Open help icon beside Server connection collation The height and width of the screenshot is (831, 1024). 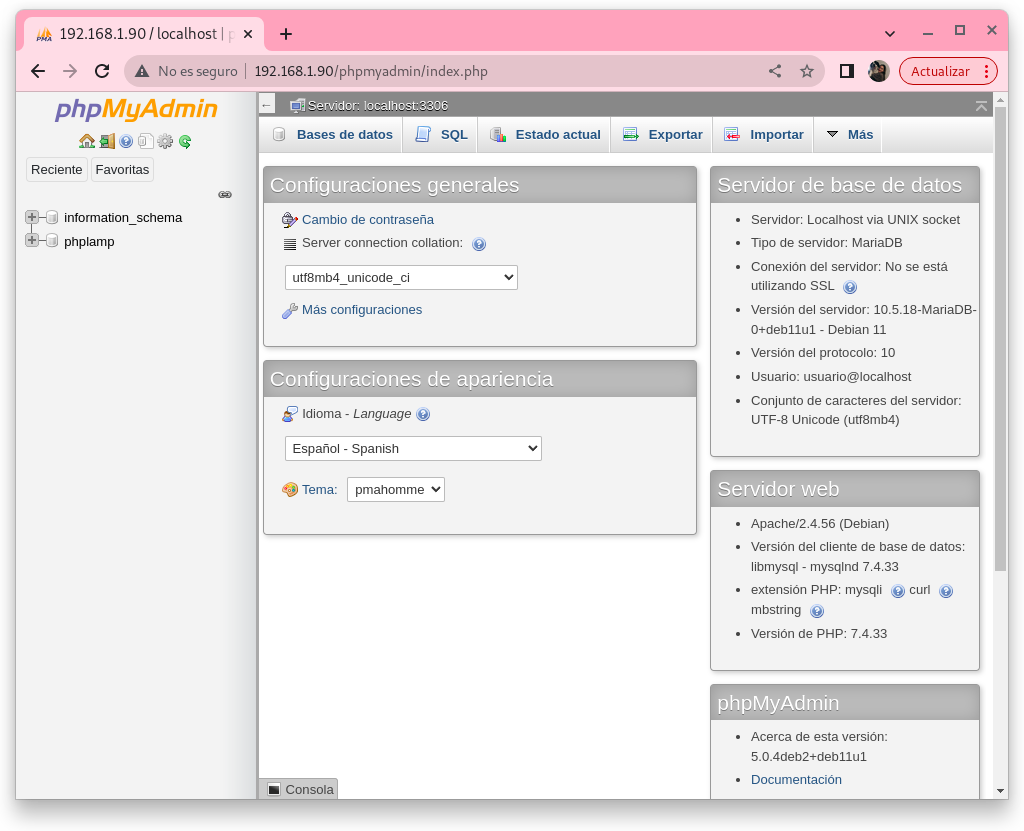point(479,244)
